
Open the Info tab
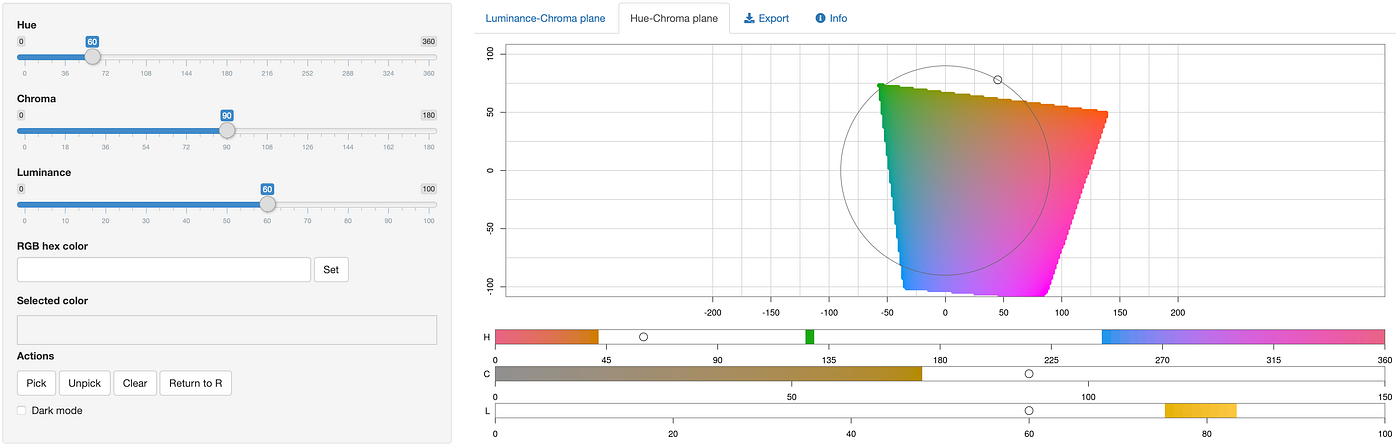click(831, 18)
